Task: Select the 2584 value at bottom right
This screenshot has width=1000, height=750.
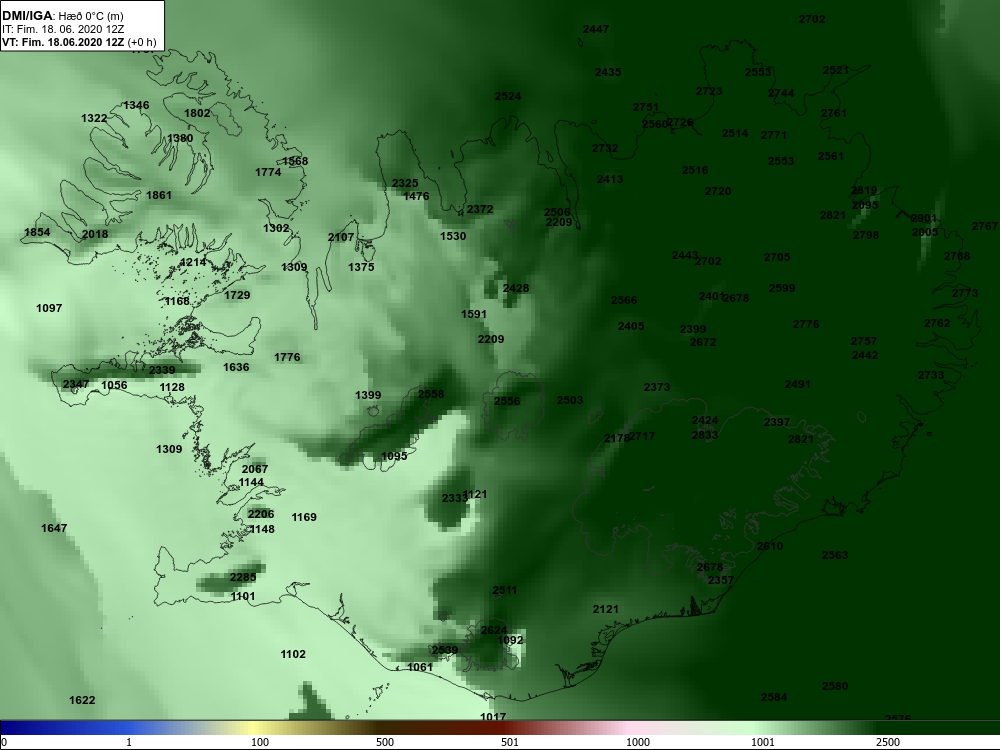Action: 774,697
